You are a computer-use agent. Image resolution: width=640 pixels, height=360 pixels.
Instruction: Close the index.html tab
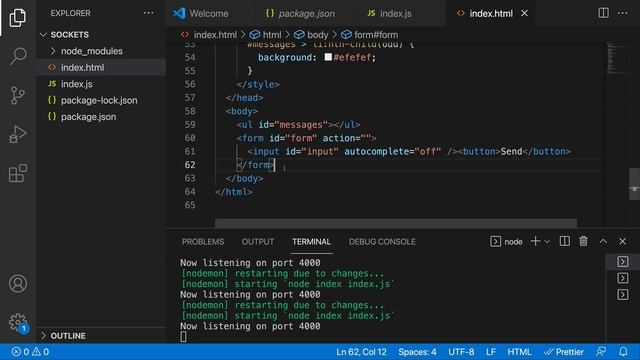tap(524, 13)
